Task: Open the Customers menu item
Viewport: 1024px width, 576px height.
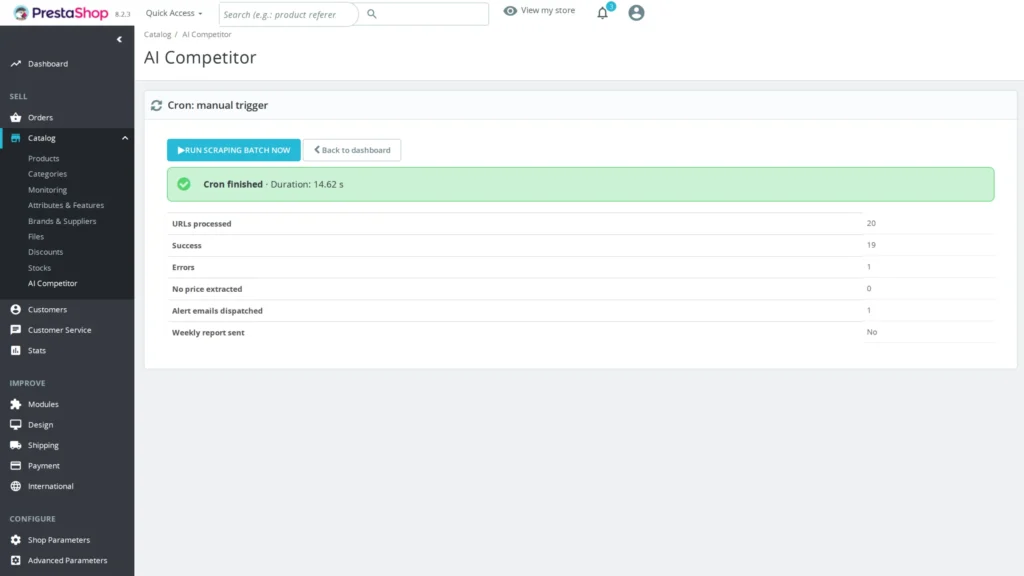Action: click(47, 310)
